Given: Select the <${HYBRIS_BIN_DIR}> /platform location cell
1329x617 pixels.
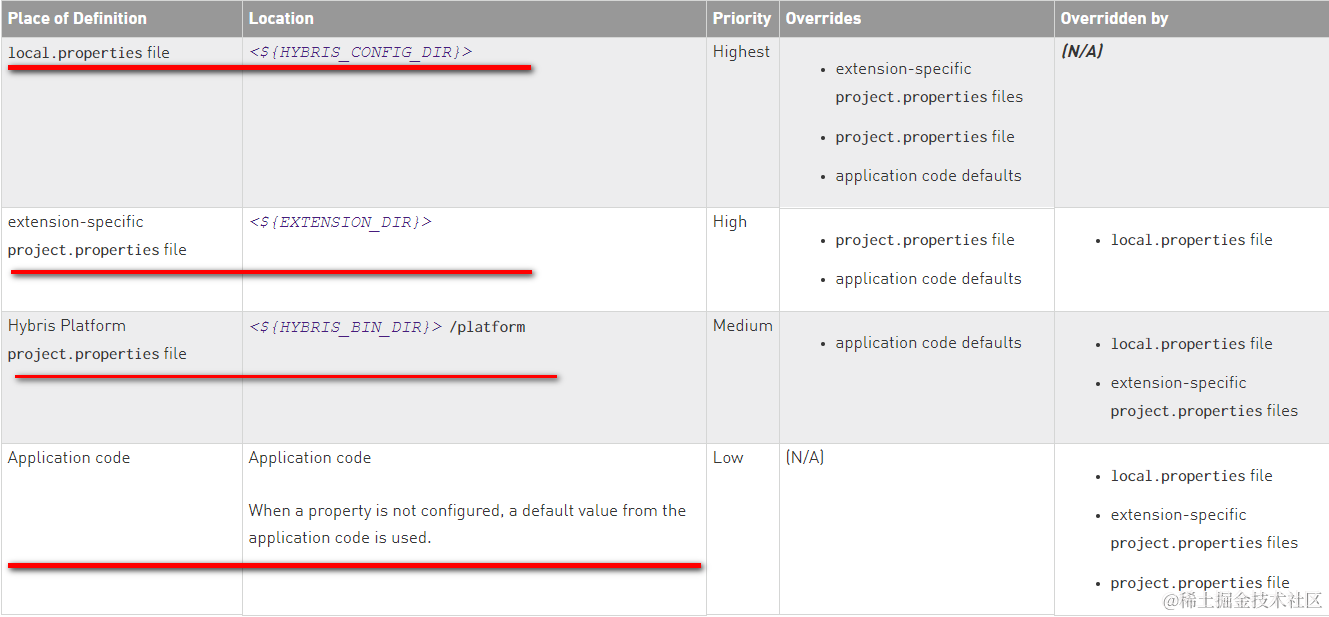Looking at the screenshot, I should 387,326.
